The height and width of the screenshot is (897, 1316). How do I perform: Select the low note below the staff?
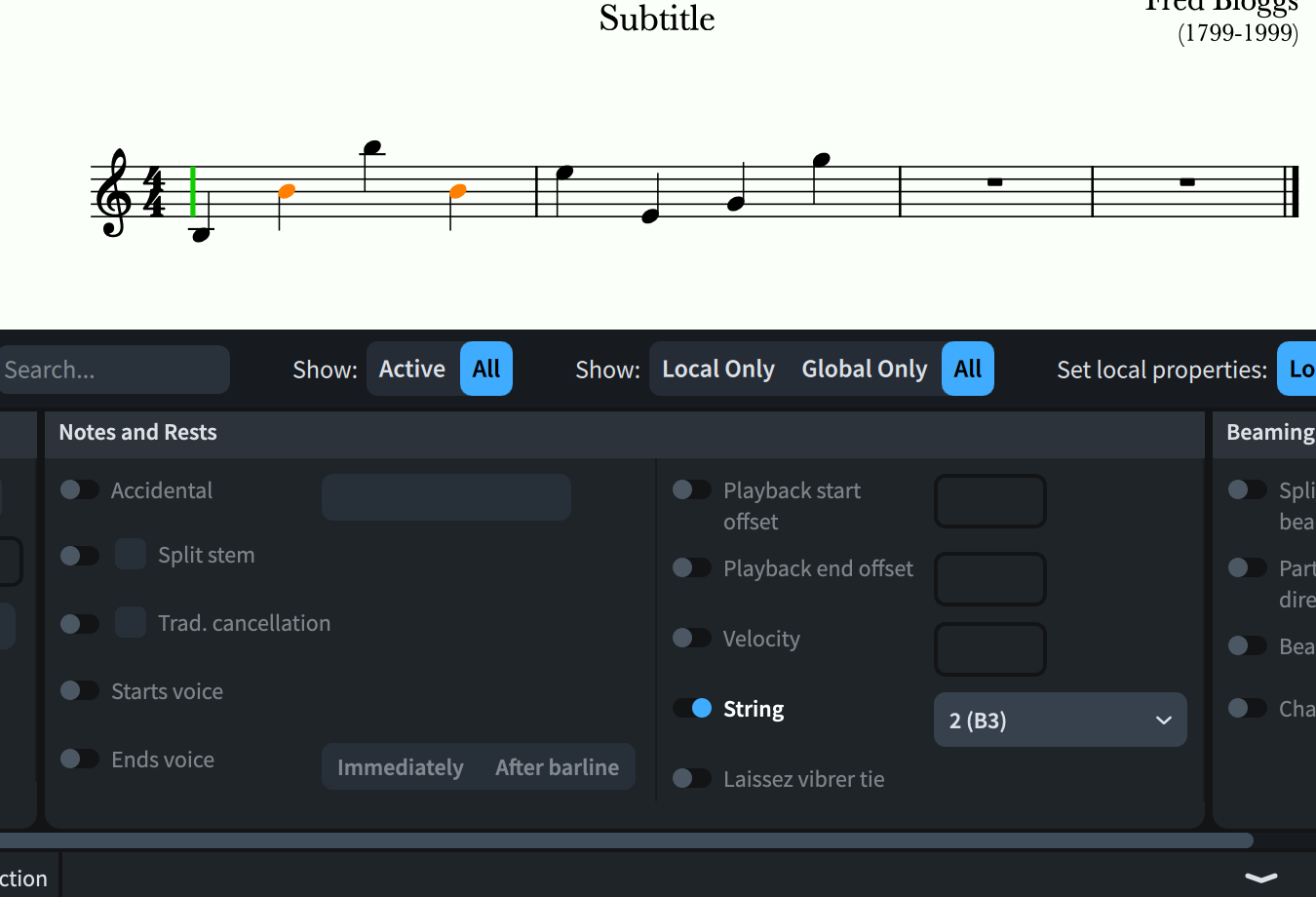(x=201, y=234)
